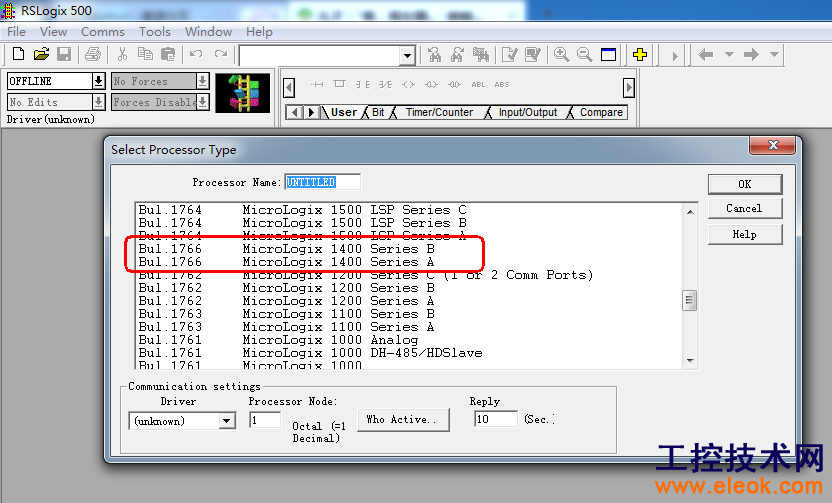The height and width of the screenshot is (503, 832).
Task: Click the yellow plus icon in toolbar
Action: click(x=640, y=54)
